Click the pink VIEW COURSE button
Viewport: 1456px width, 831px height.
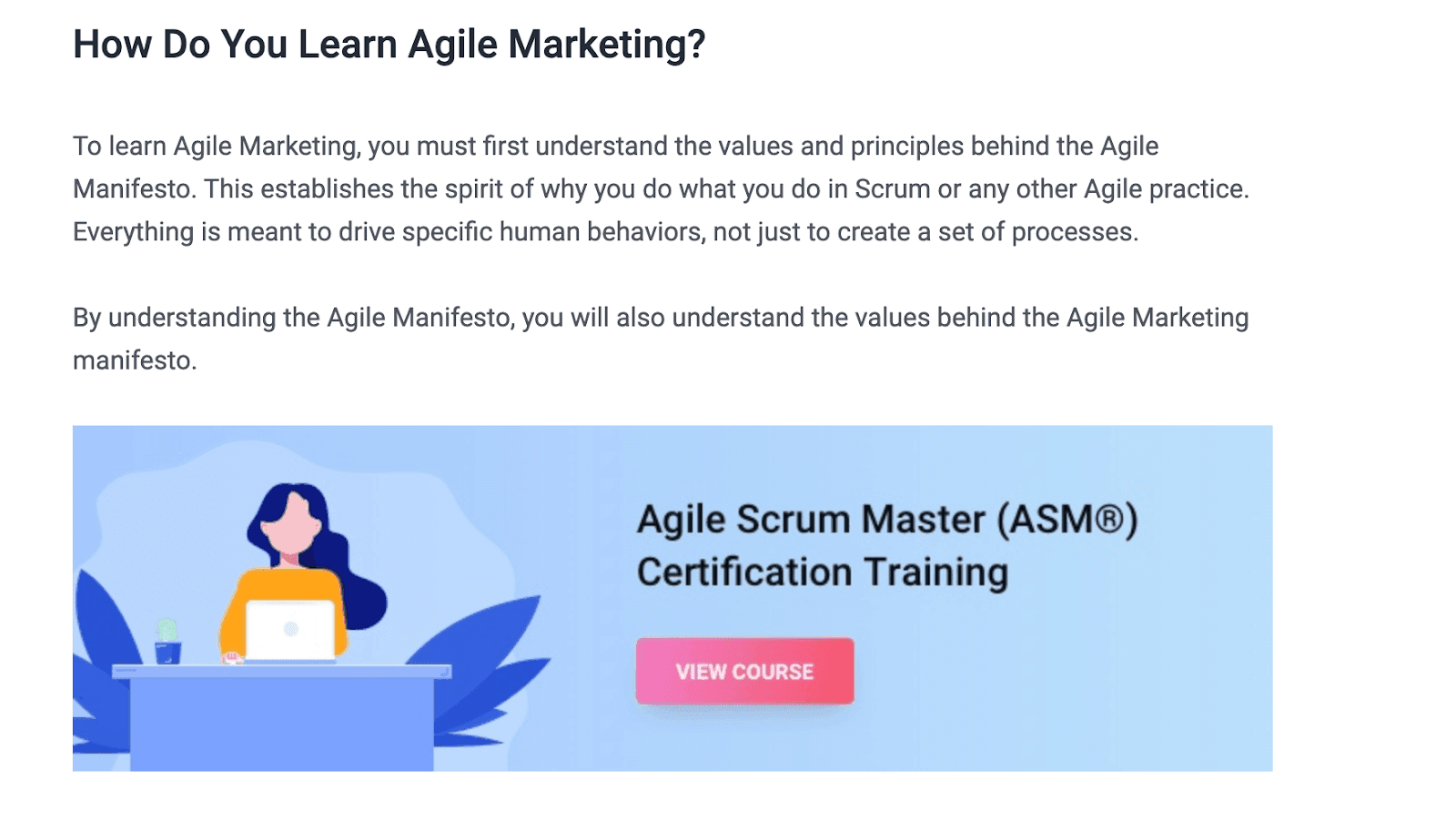tap(744, 671)
